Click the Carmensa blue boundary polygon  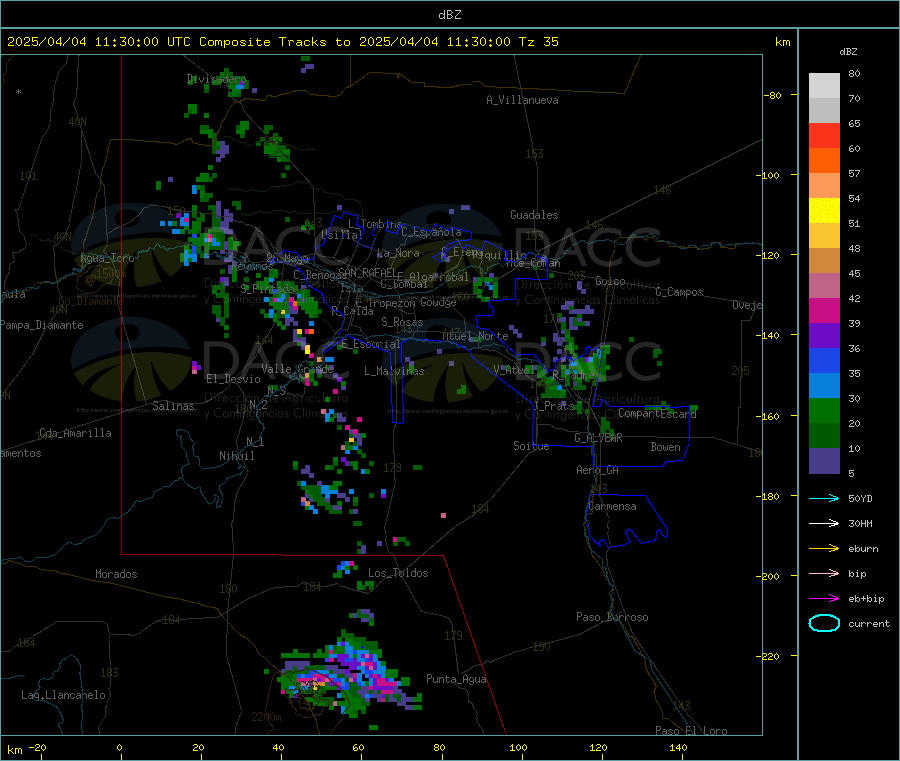tap(626, 521)
